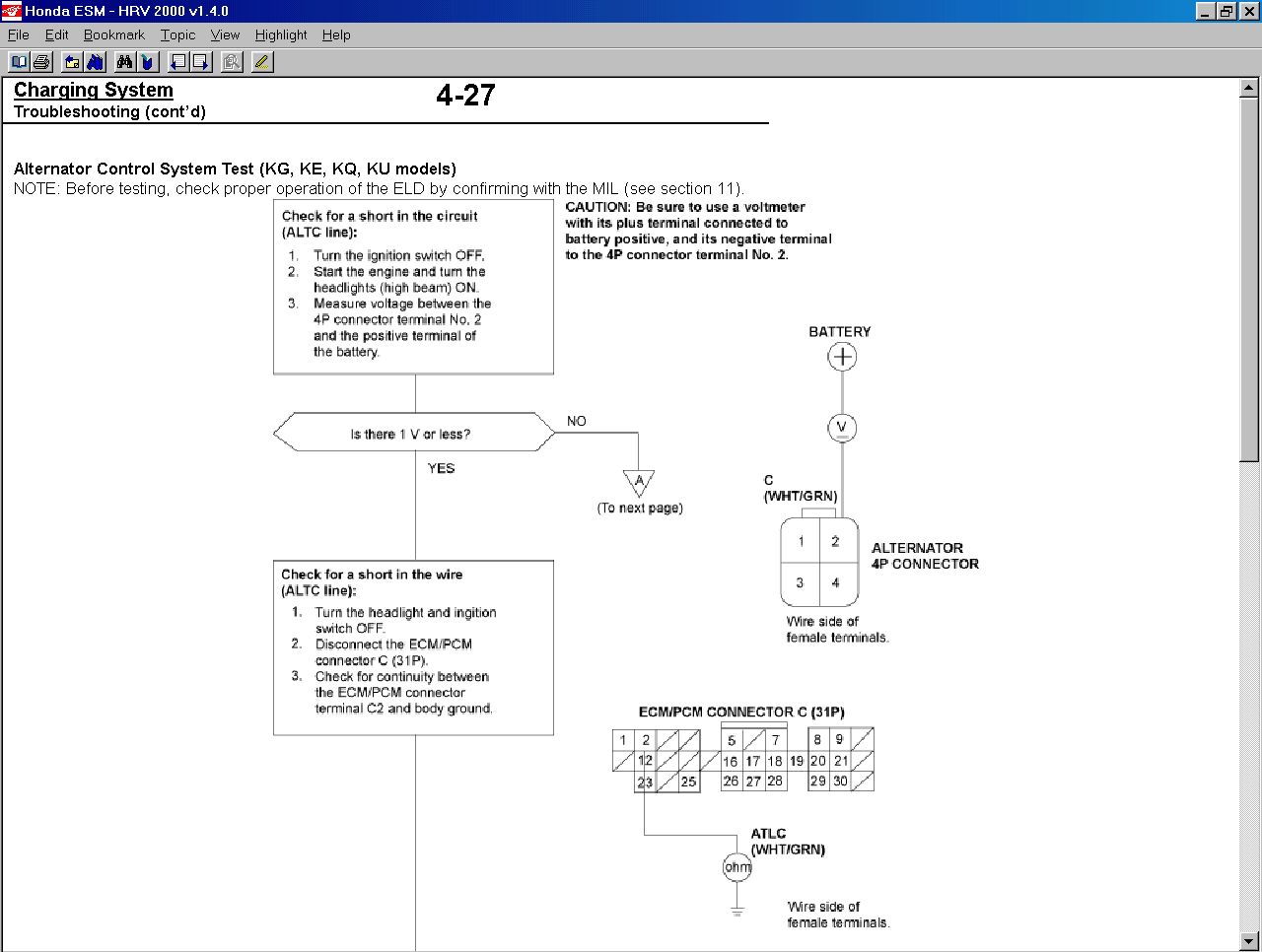Viewport: 1262px width, 952px height.
Task: Go to previous page icon
Action: click(x=178, y=62)
